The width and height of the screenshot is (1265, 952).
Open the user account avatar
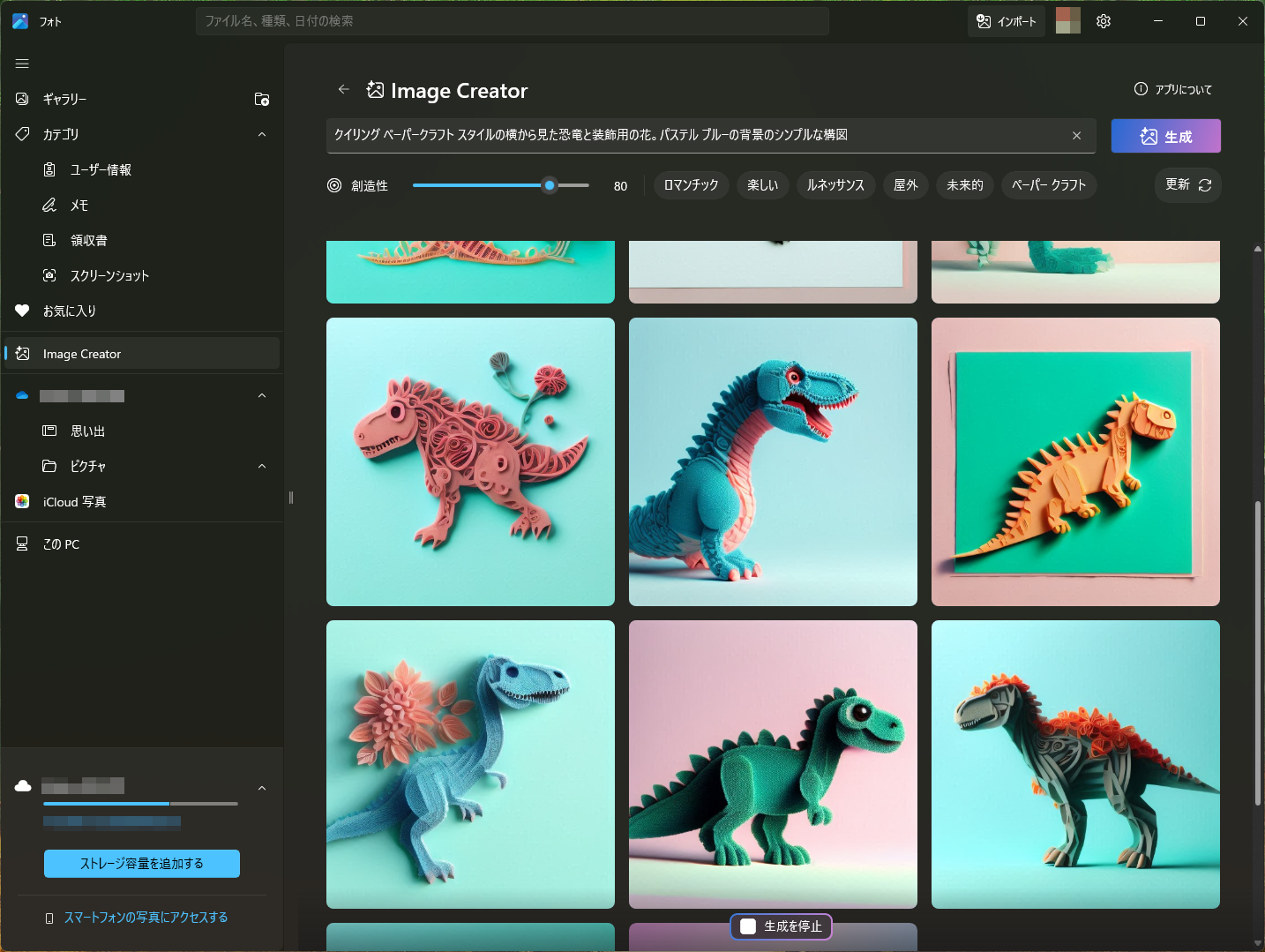click(1068, 20)
